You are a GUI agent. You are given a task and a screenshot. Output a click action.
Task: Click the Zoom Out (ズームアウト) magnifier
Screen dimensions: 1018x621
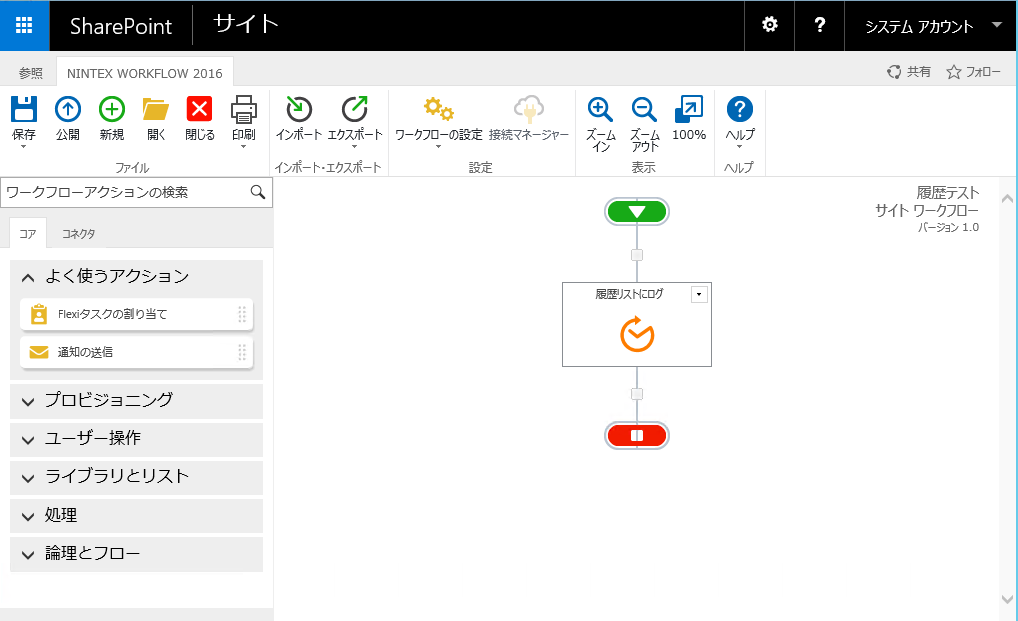click(645, 110)
